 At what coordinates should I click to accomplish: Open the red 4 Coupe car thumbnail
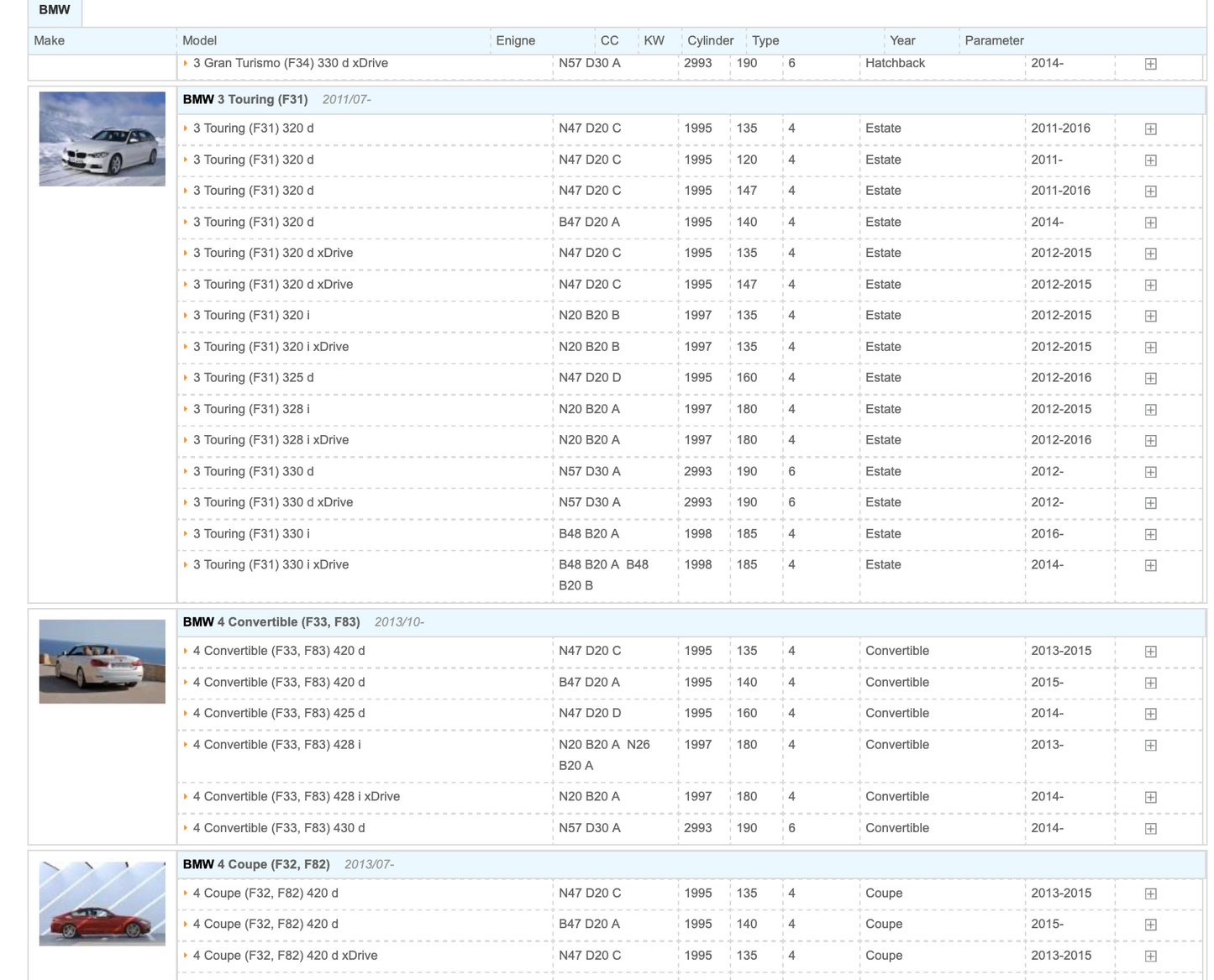(102, 904)
